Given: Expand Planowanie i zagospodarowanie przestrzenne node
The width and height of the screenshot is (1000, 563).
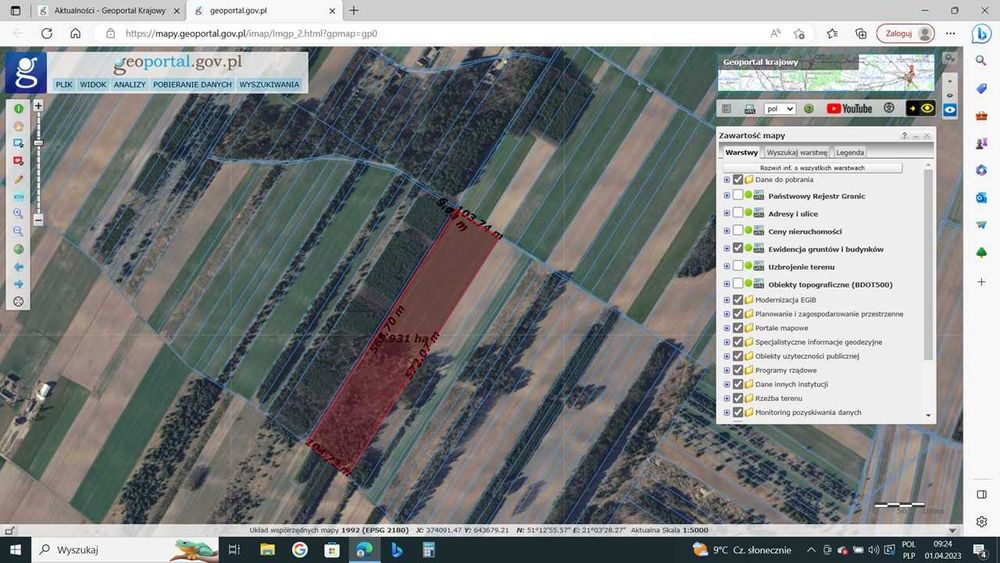Looking at the screenshot, I should (726, 314).
